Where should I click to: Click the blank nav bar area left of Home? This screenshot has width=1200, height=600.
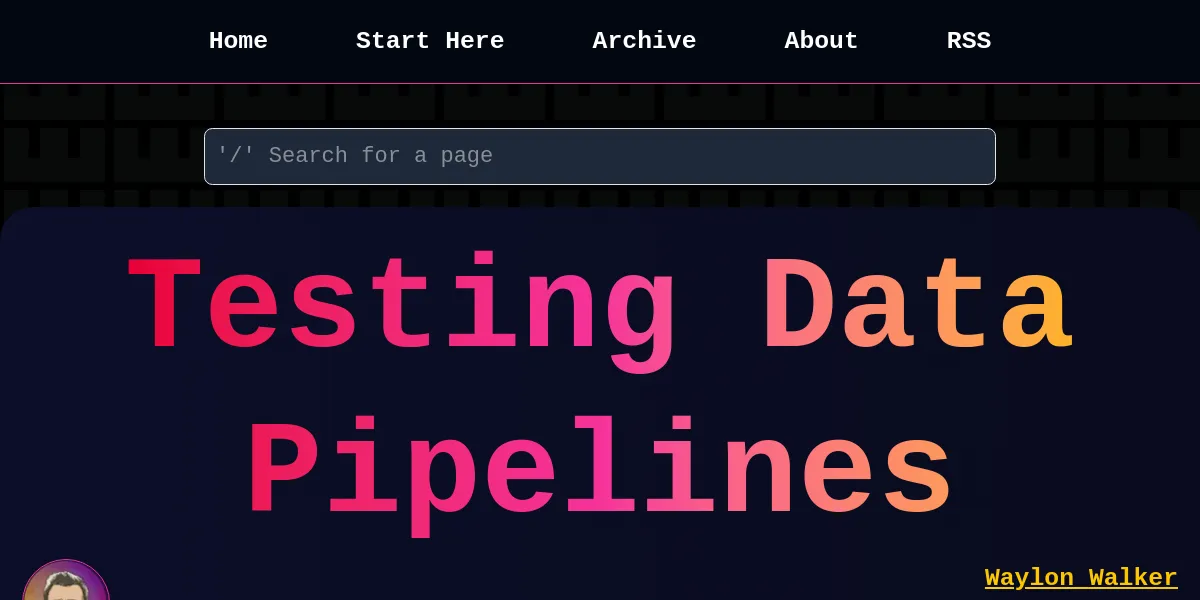coord(100,41)
